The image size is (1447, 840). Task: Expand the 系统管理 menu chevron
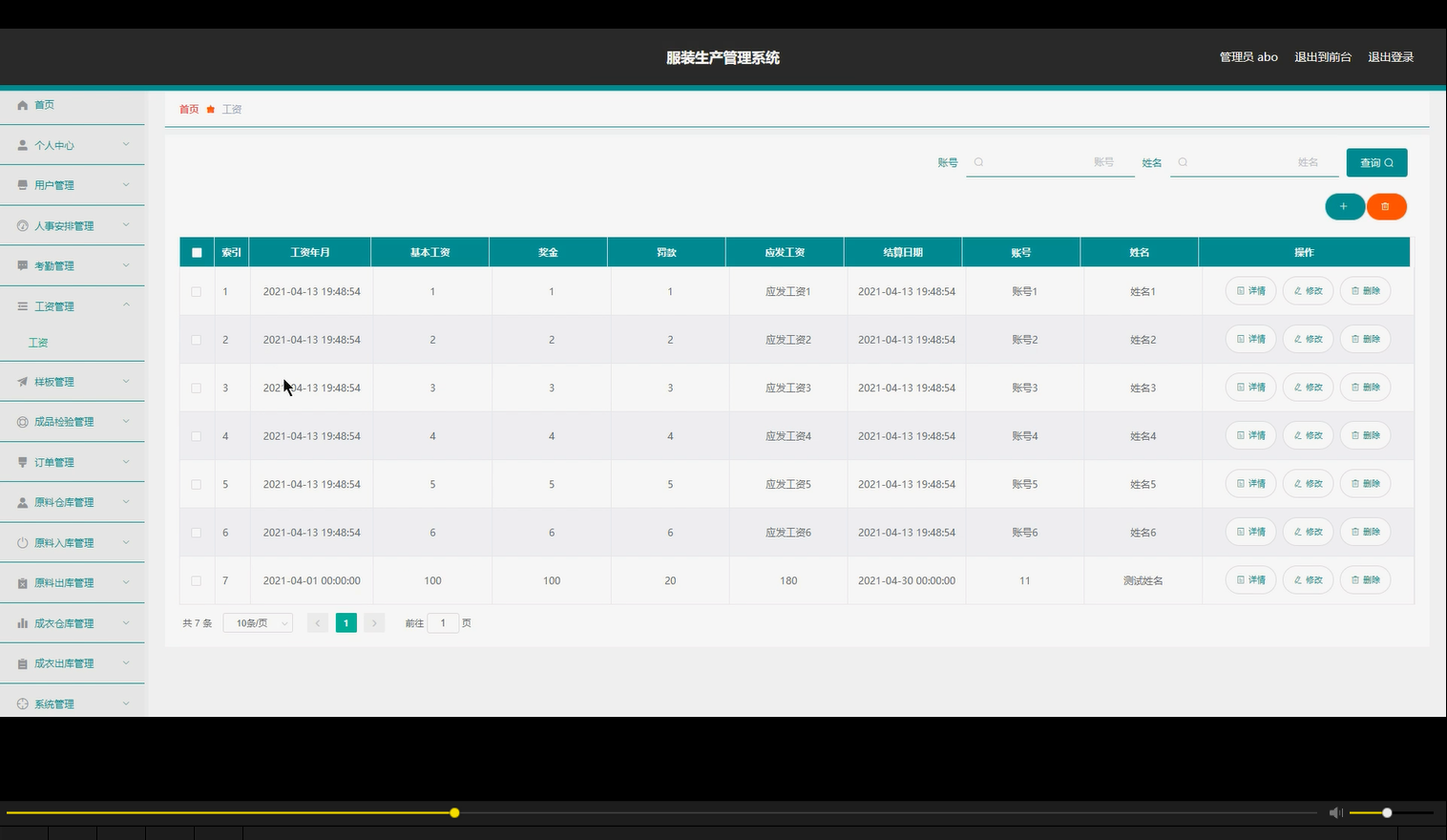pyautogui.click(x=126, y=703)
